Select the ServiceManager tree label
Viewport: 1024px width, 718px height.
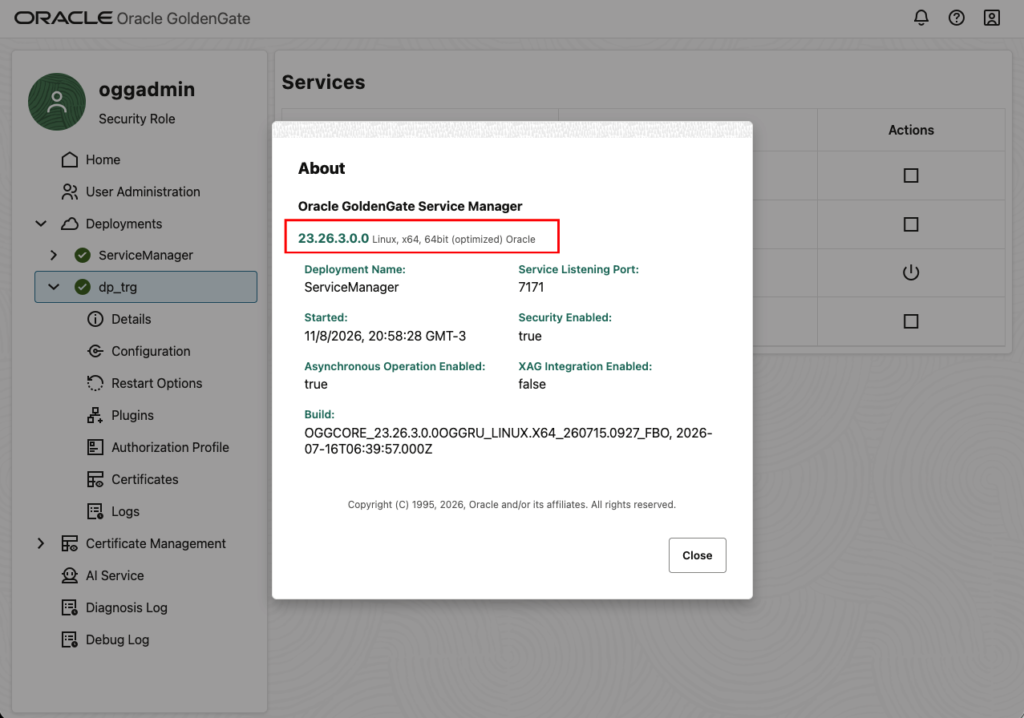point(146,255)
